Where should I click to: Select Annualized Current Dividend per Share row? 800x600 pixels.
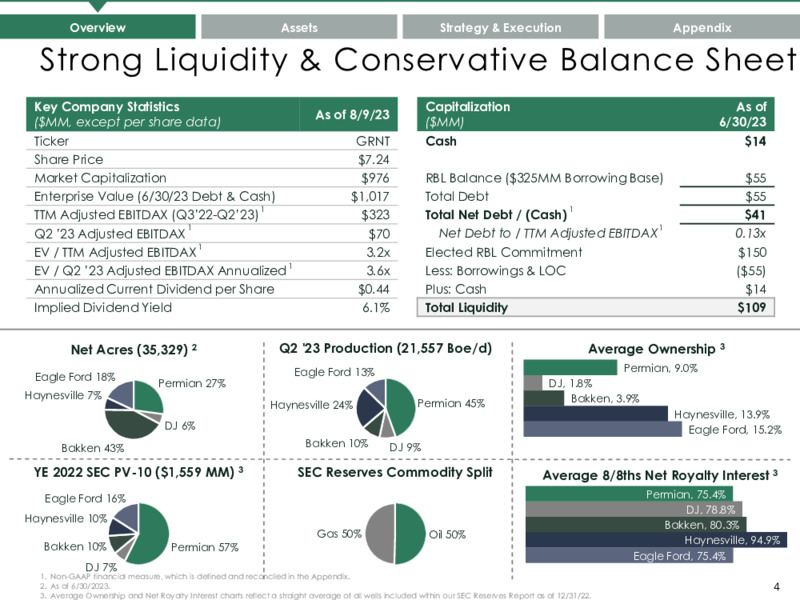click(x=212, y=289)
